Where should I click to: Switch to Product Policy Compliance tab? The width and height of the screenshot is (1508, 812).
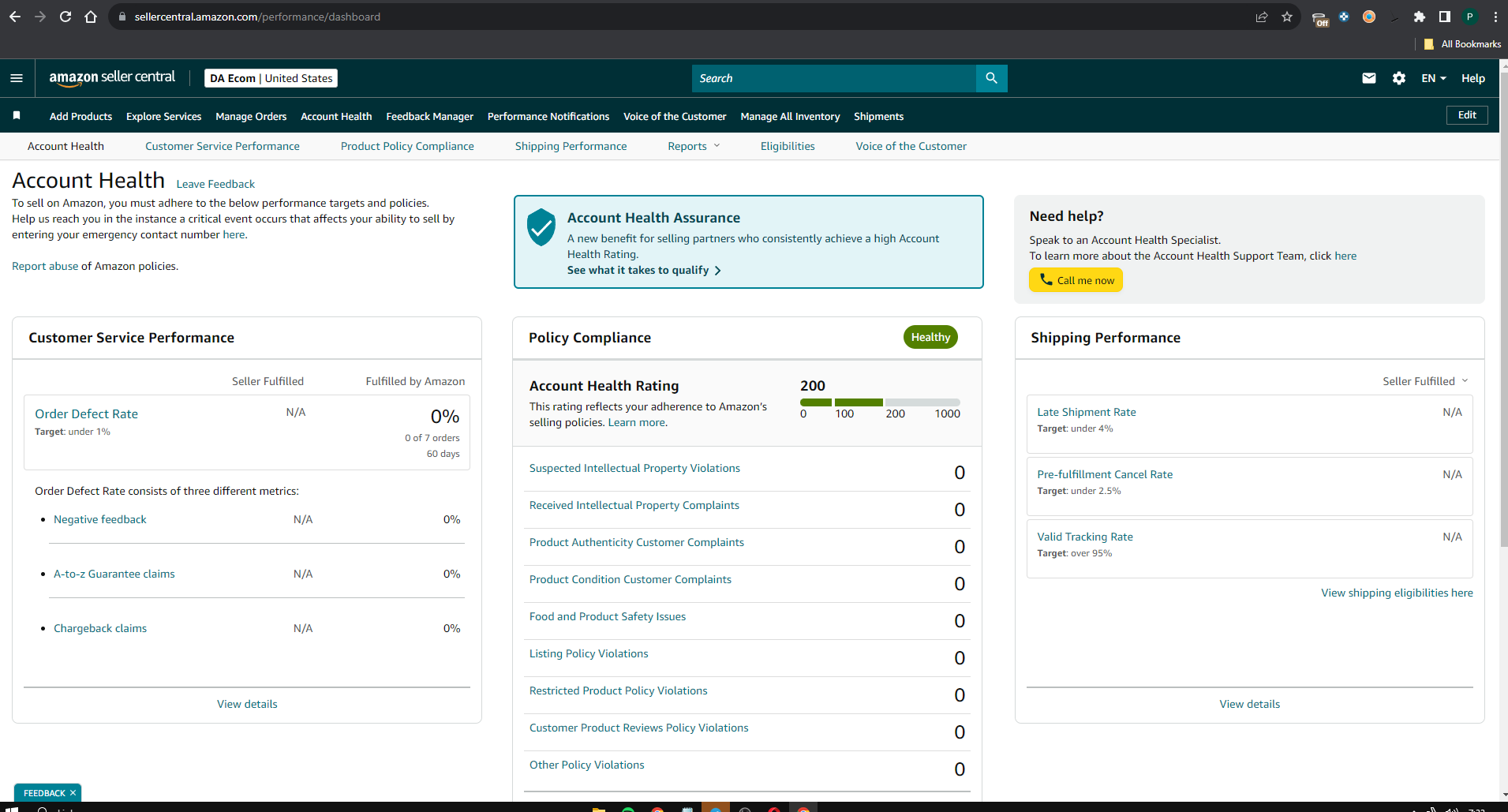pyautogui.click(x=407, y=146)
